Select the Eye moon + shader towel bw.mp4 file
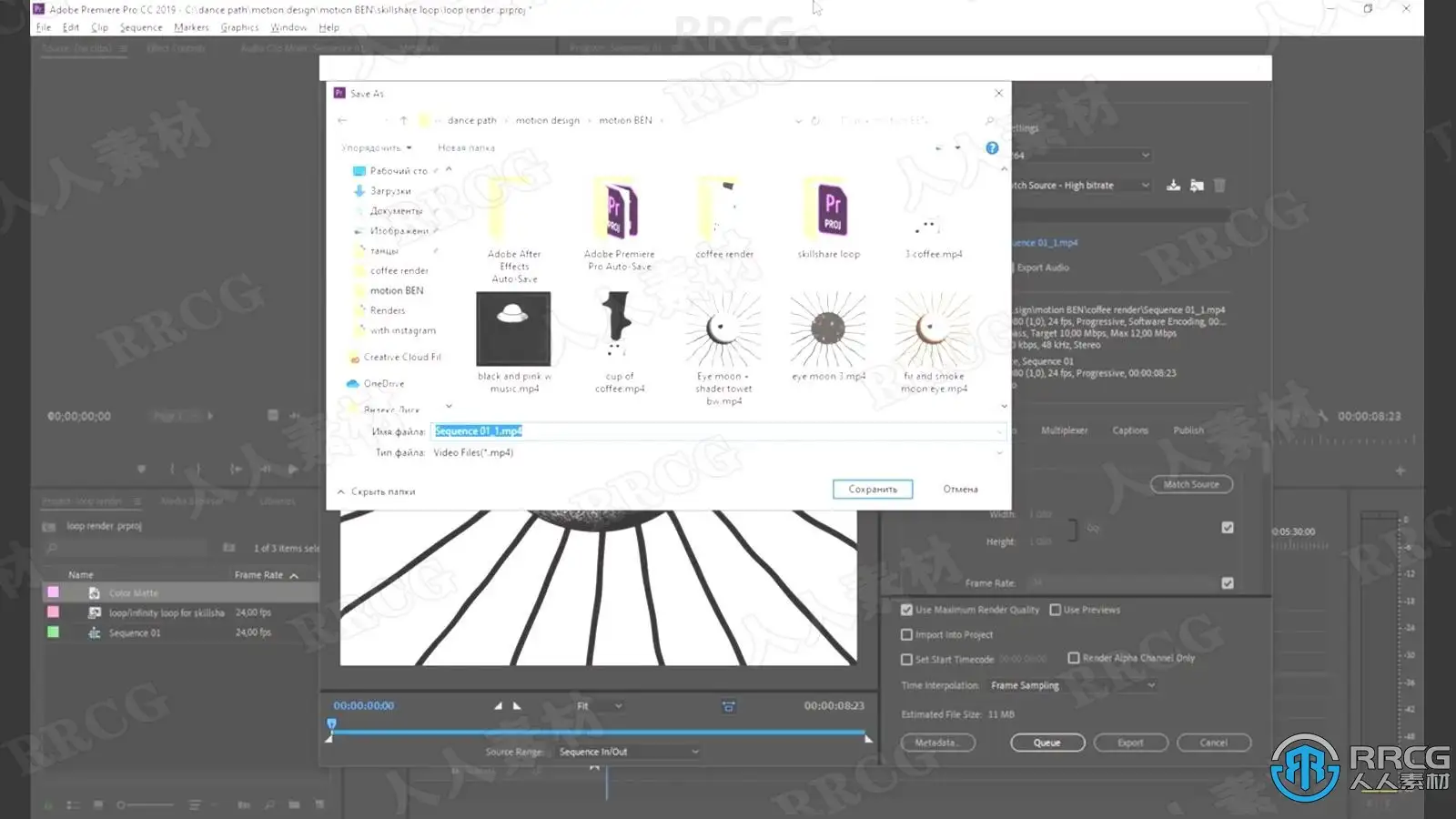 [724, 349]
